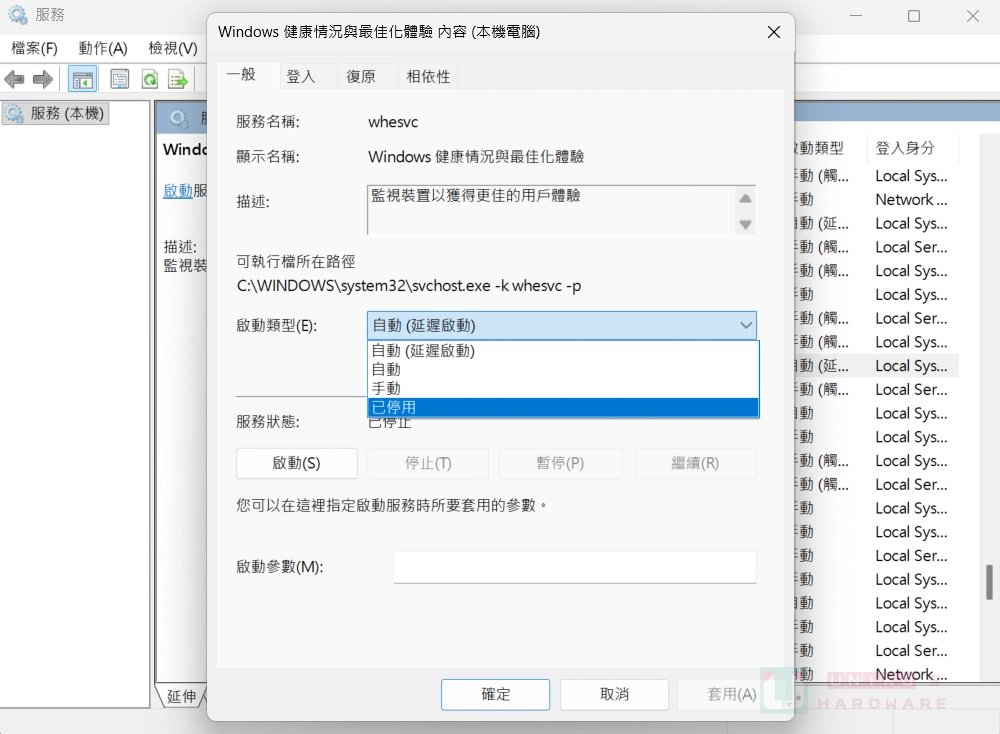
Task: Click the Back arrow in Services toolbar
Action: tap(14, 80)
